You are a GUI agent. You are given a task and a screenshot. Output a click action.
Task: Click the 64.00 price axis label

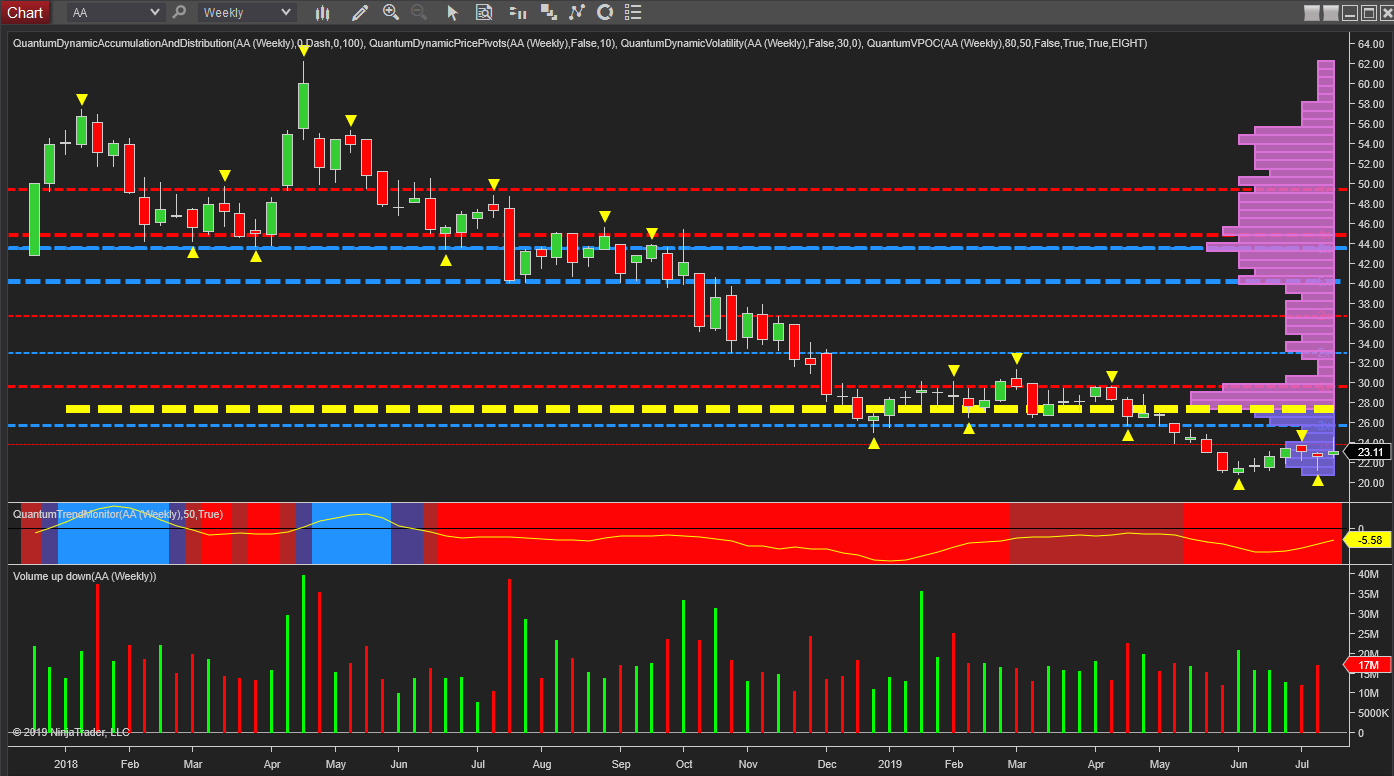pos(1369,44)
